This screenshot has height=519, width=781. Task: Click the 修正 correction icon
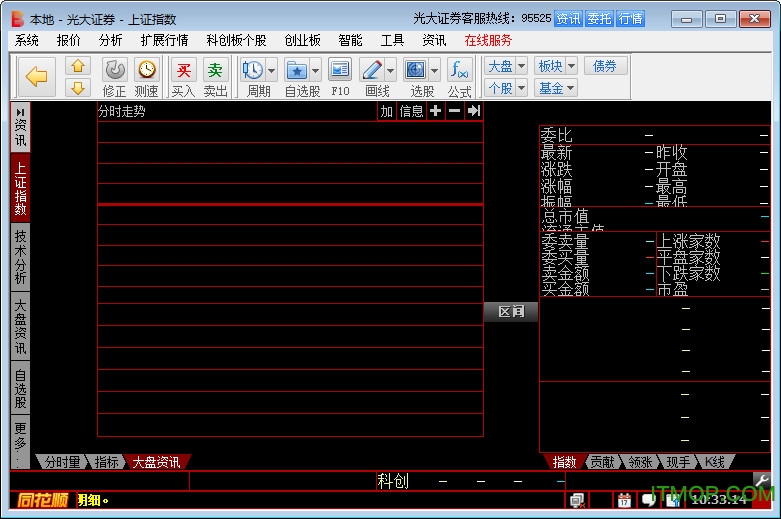pyautogui.click(x=115, y=70)
